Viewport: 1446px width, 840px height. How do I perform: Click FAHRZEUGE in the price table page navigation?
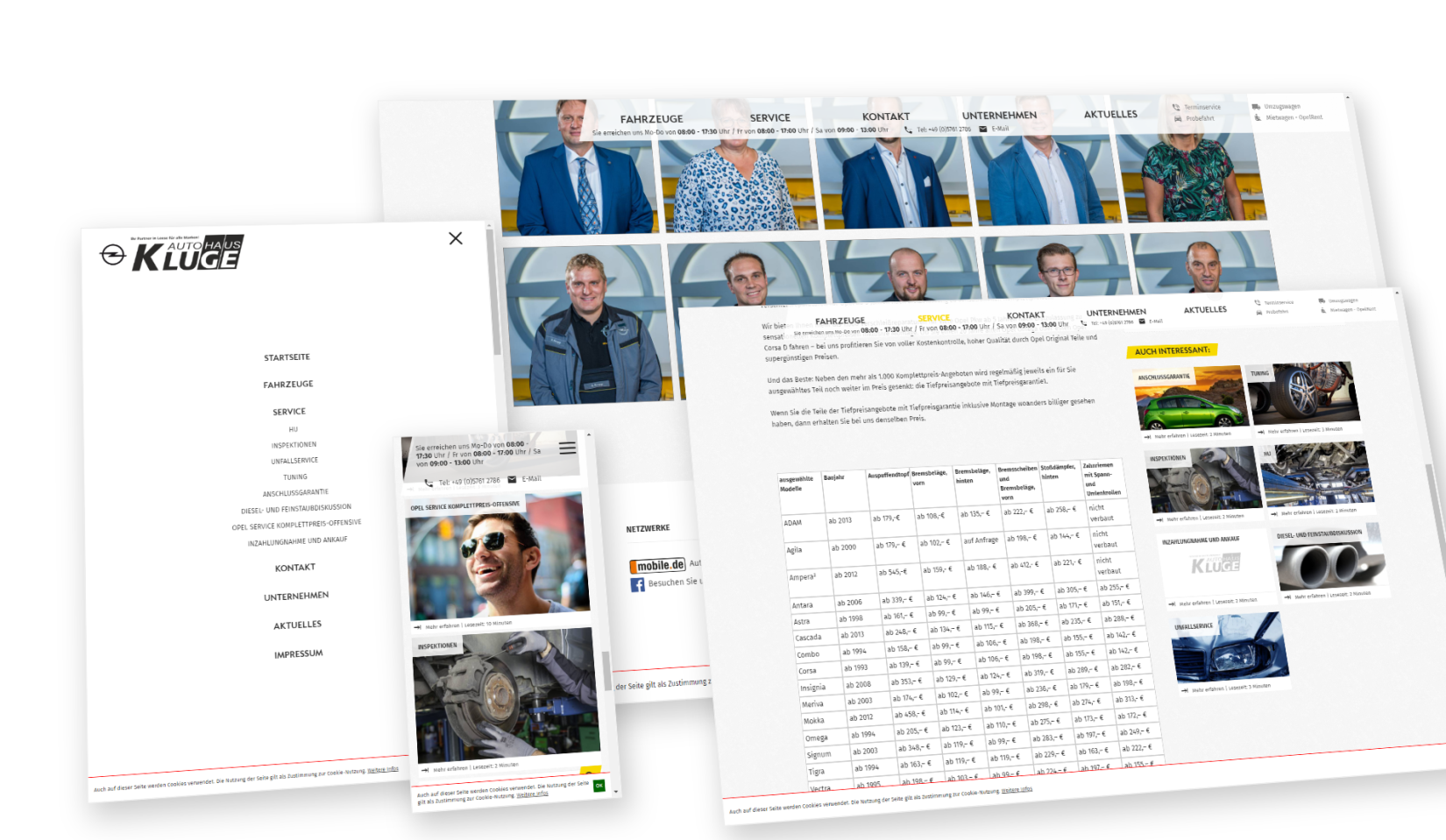click(840, 321)
